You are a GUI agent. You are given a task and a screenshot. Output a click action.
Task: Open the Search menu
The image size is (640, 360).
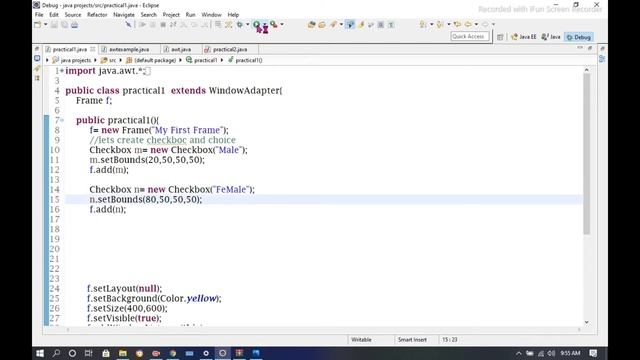click(149, 15)
